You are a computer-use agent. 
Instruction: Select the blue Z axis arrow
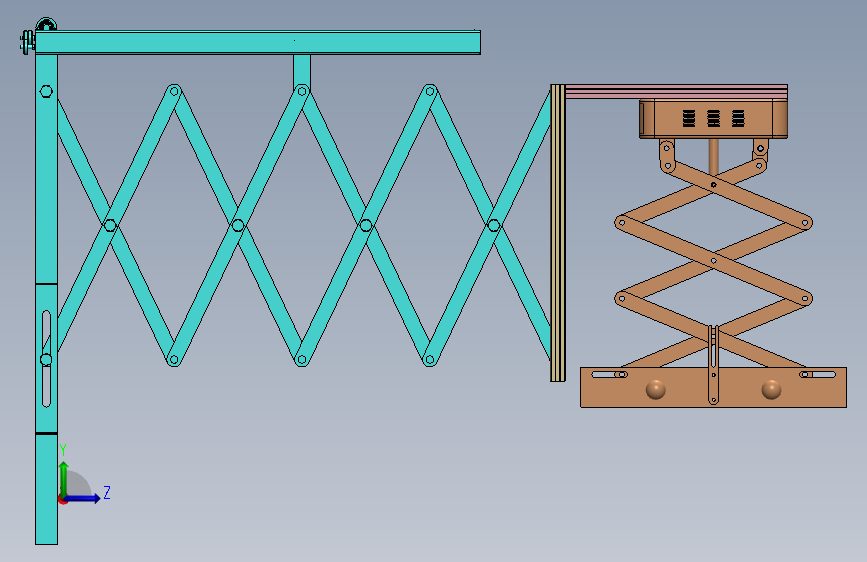tap(82, 498)
